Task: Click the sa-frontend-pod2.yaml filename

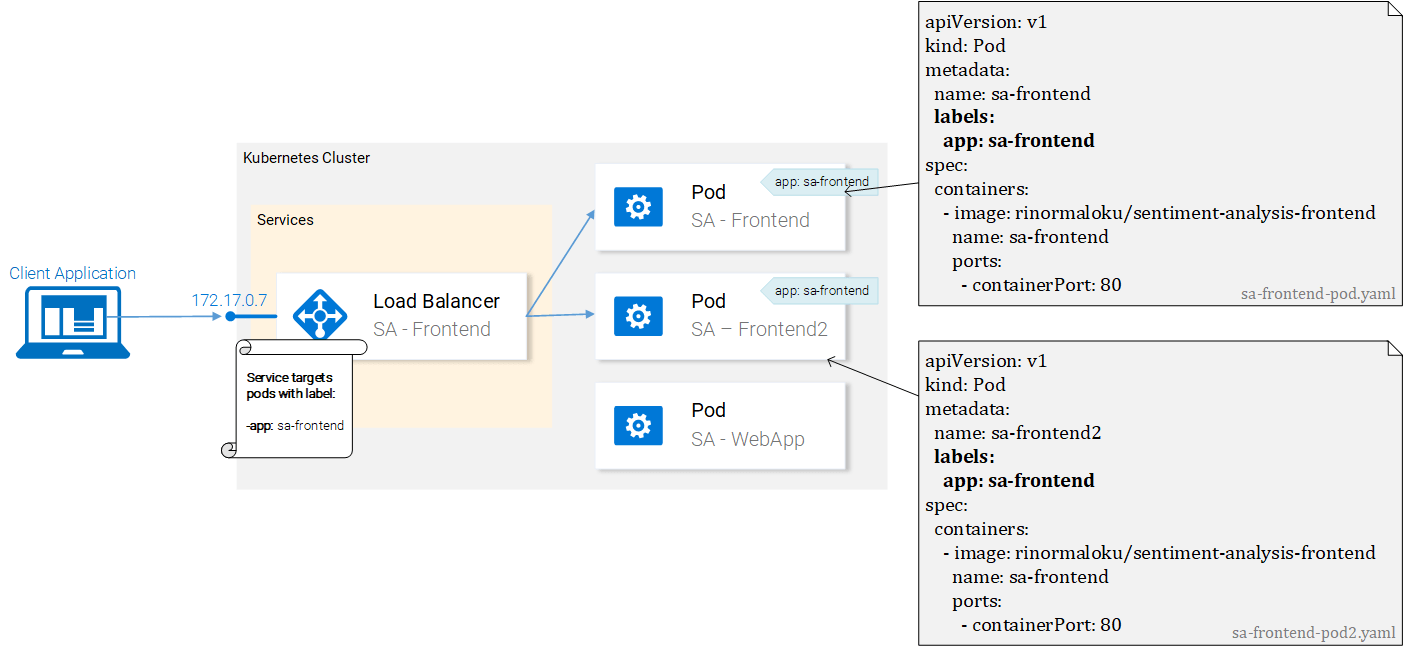Action: click(1313, 633)
